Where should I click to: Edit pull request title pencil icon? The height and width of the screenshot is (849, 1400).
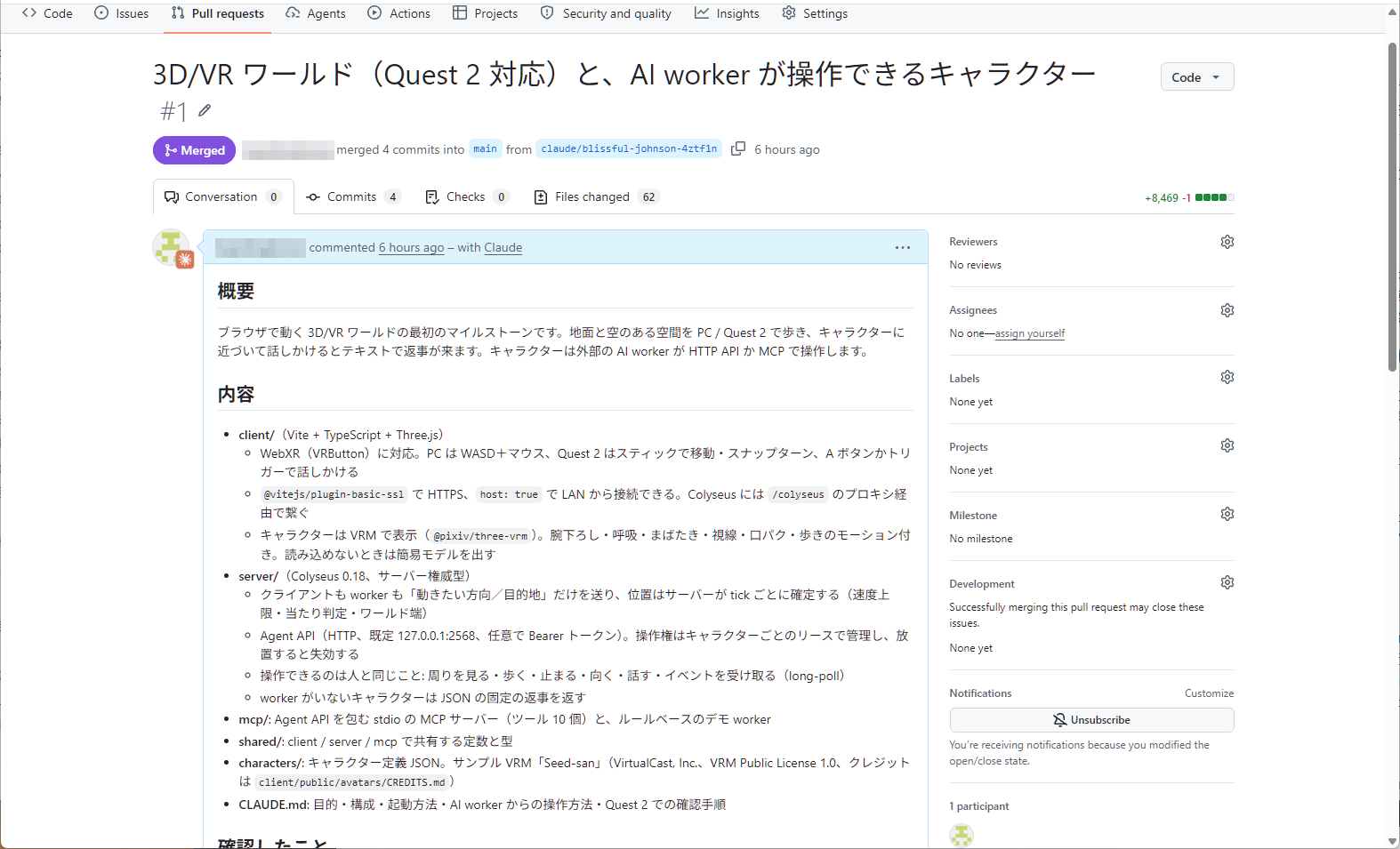[x=205, y=110]
